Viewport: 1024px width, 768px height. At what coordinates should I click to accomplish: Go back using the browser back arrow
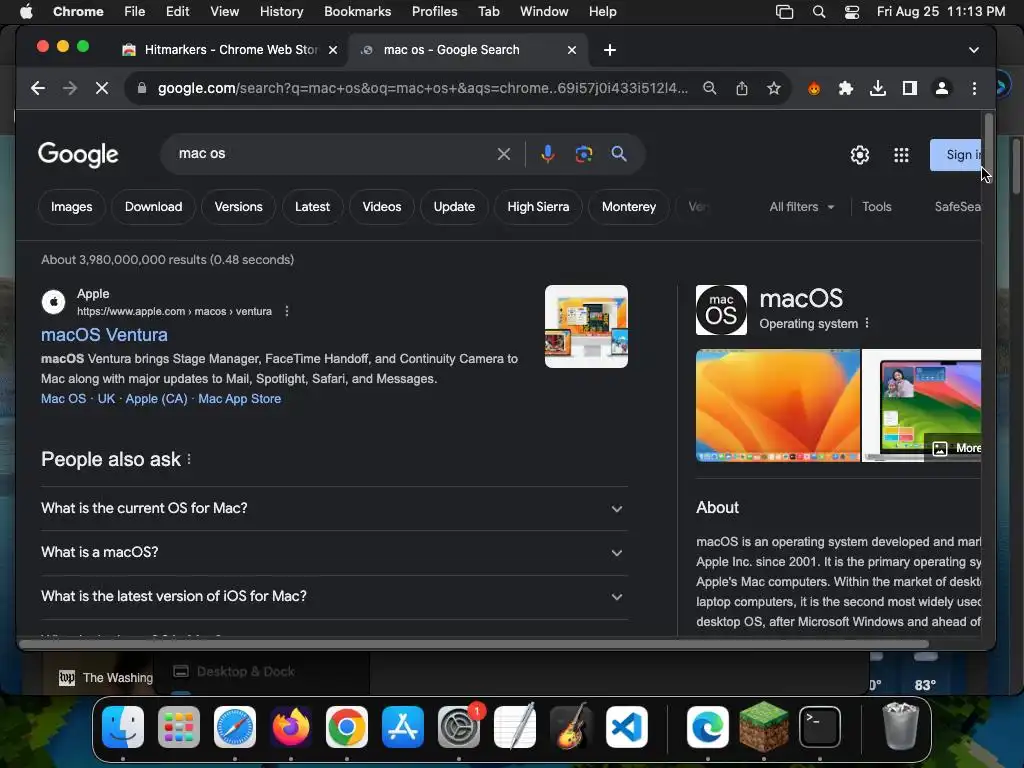point(37,88)
